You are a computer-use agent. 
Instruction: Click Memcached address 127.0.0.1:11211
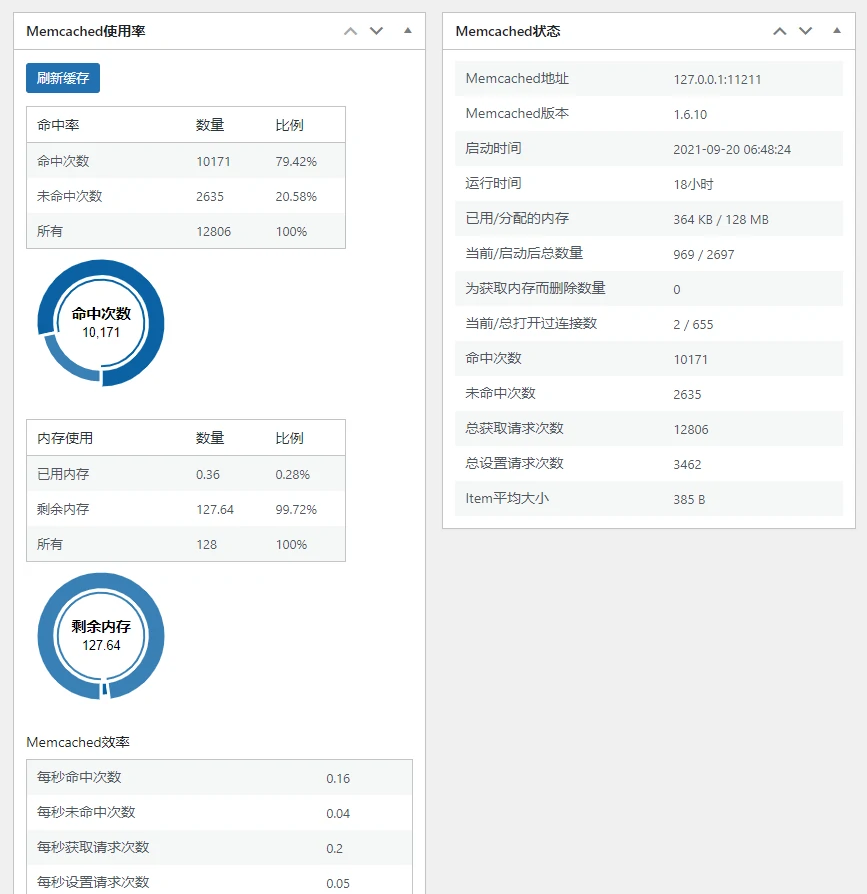[717, 80]
